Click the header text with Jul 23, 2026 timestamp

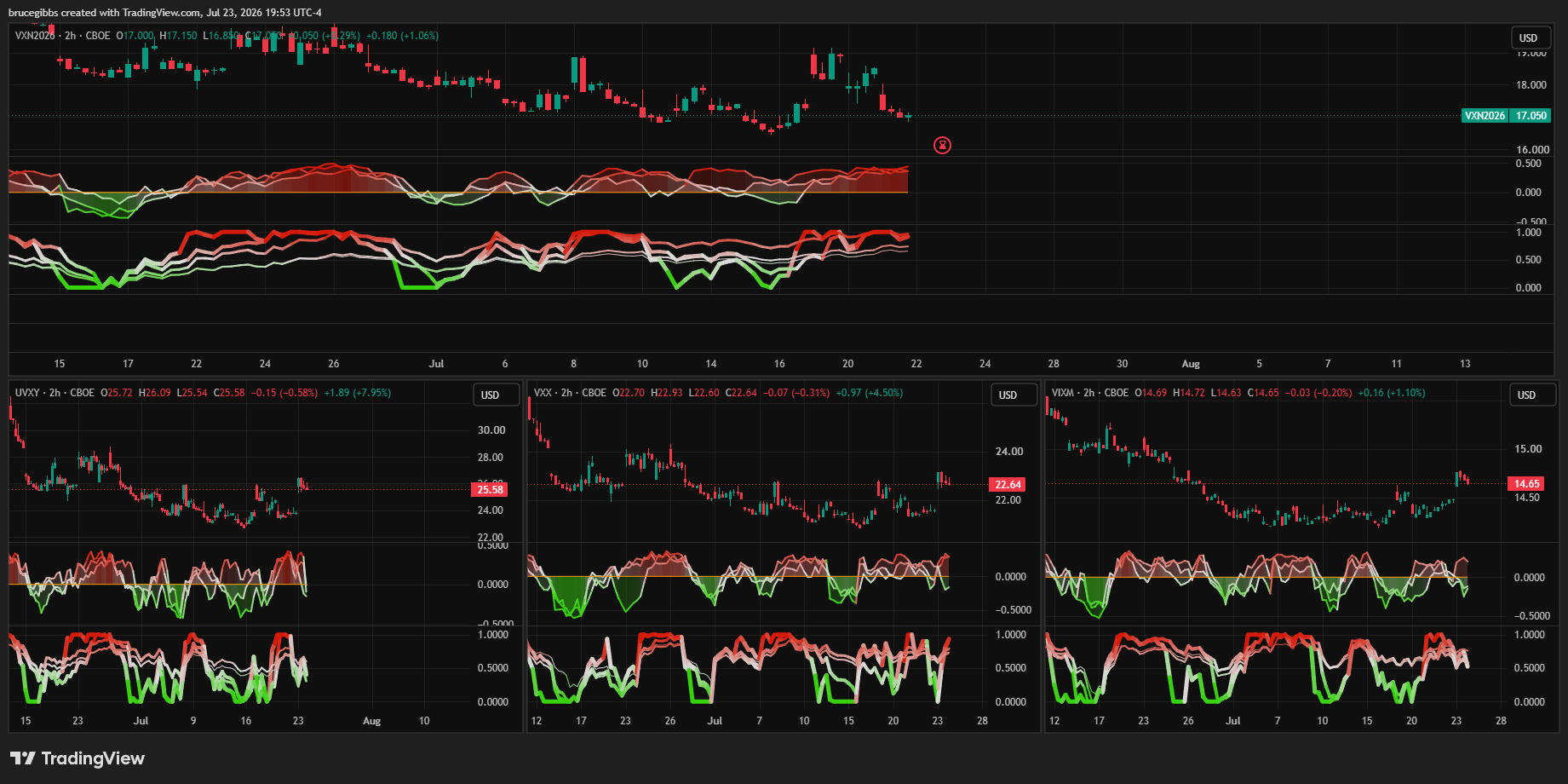[x=165, y=13]
